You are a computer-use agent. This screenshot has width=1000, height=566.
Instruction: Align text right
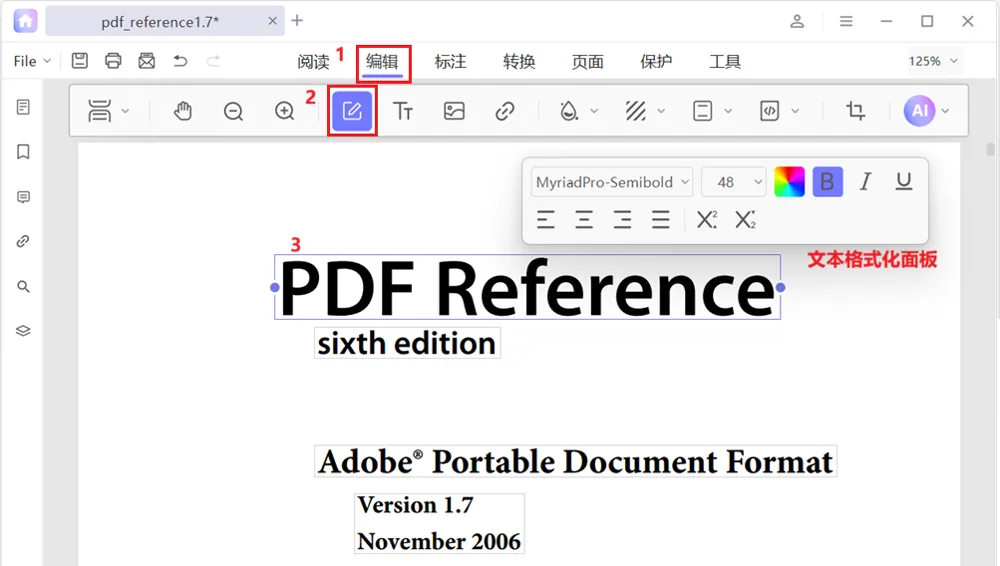(x=622, y=220)
